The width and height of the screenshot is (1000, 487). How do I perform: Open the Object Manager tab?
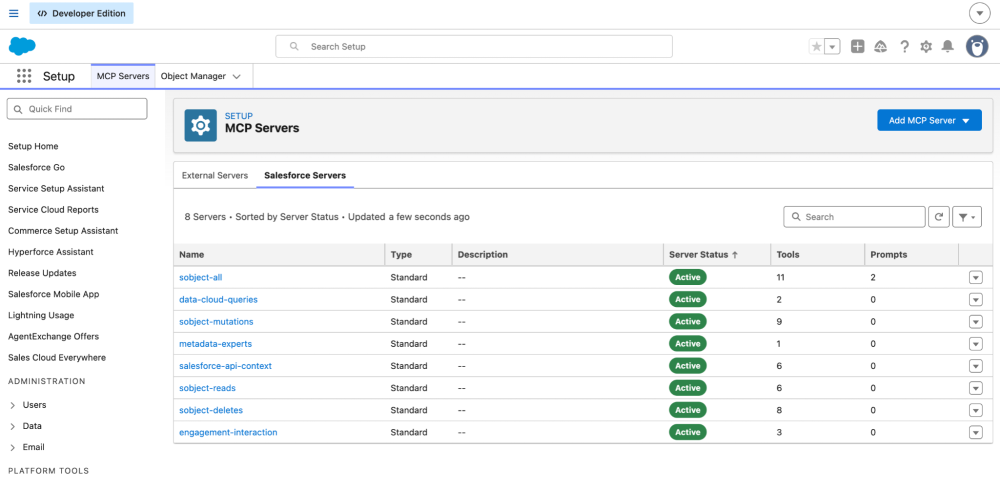point(193,76)
